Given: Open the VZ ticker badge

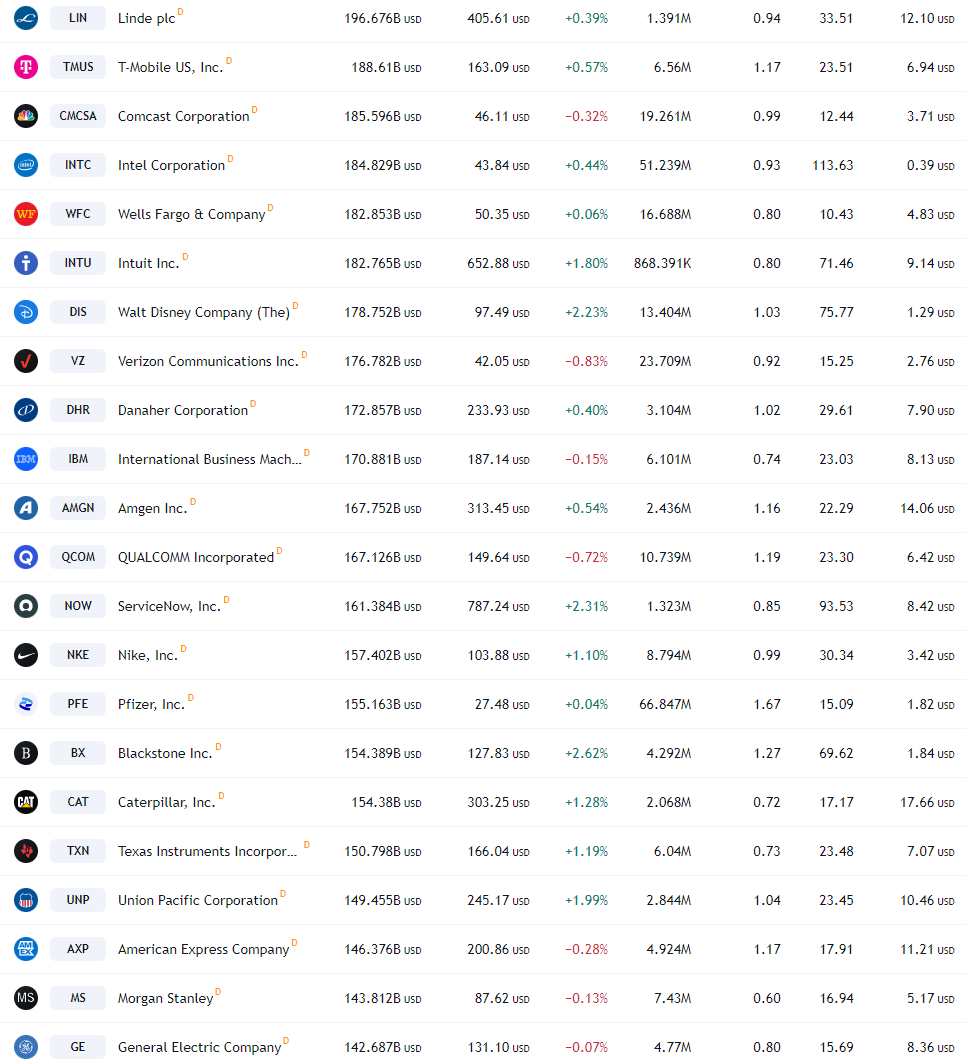Looking at the screenshot, I should (78, 361).
